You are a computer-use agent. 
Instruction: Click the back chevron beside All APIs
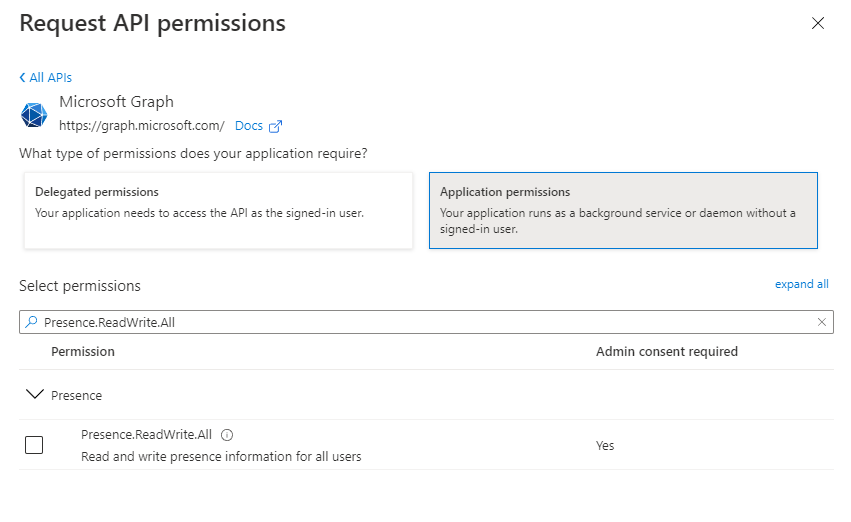pyautogui.click(x=22, y=78)
